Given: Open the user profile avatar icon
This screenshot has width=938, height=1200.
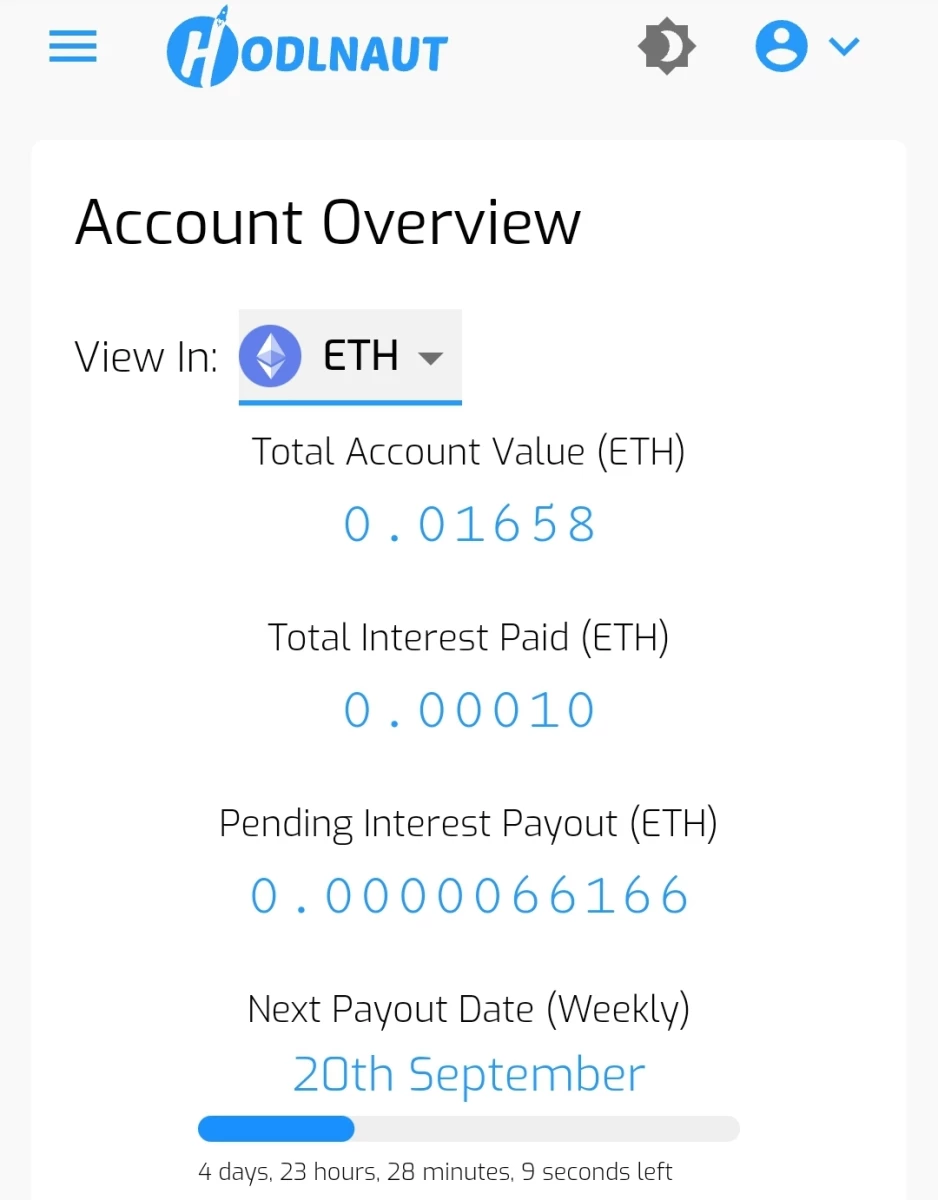Looking at the screenshot, I should coord(781,46).
